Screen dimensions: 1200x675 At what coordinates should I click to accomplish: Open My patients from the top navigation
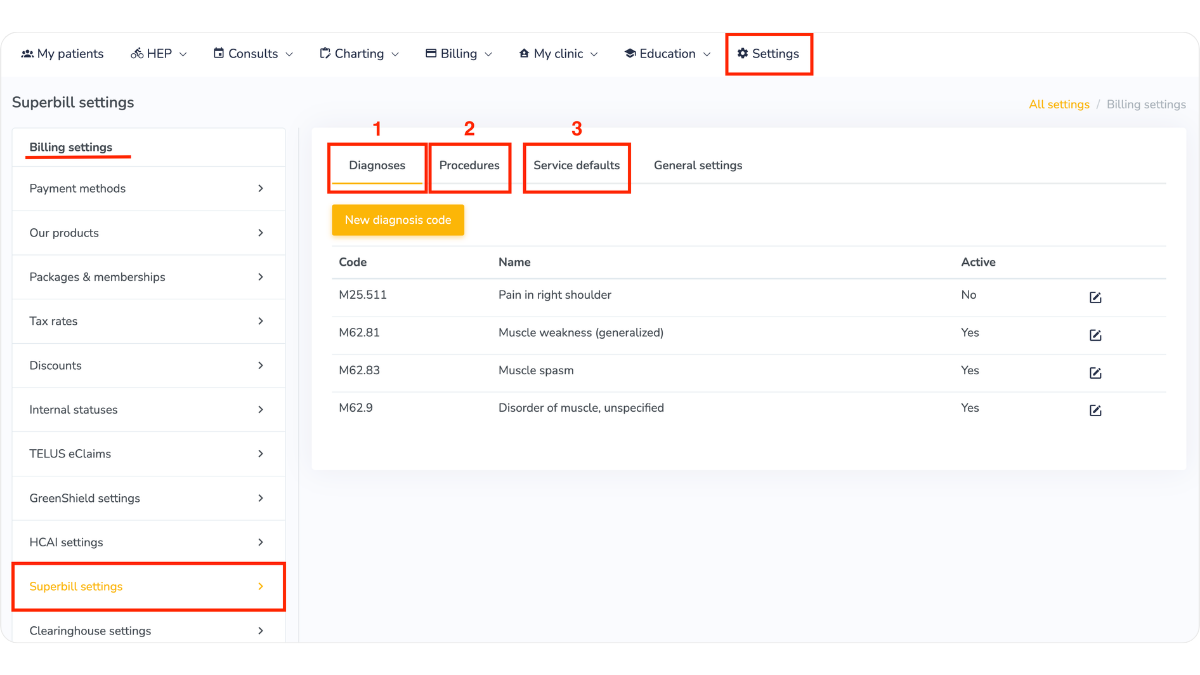click(62, 54)
